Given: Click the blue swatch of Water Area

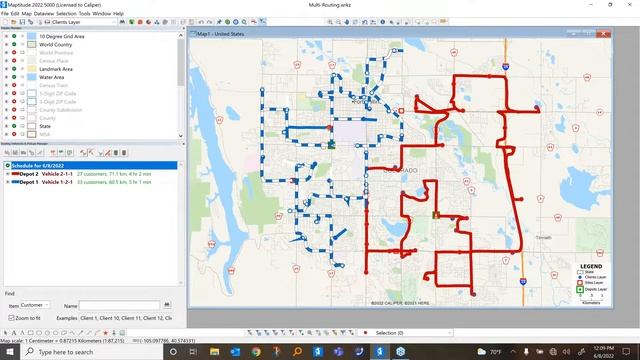Looking at the screenshot, I should (32, 77).
